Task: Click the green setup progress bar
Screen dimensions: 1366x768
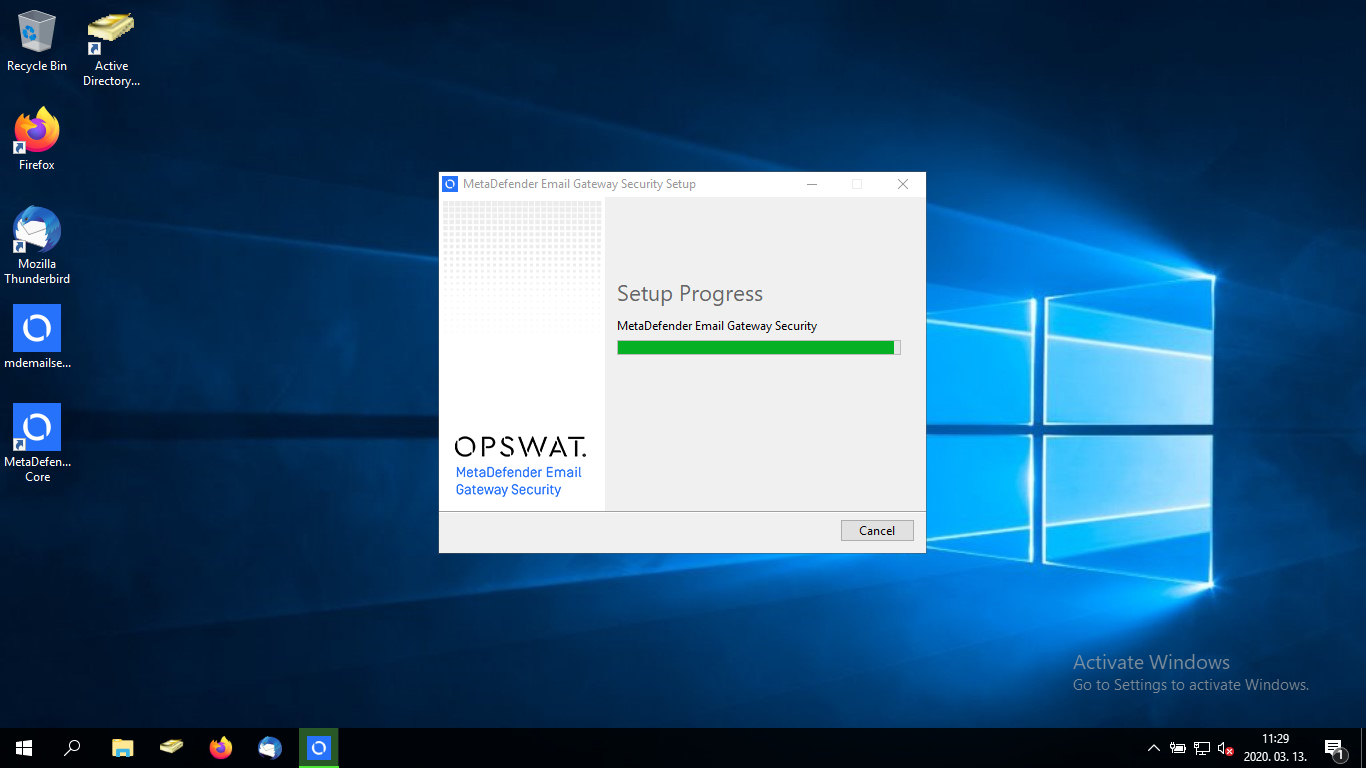Action: pyautogui.click(x=758, y=347)
